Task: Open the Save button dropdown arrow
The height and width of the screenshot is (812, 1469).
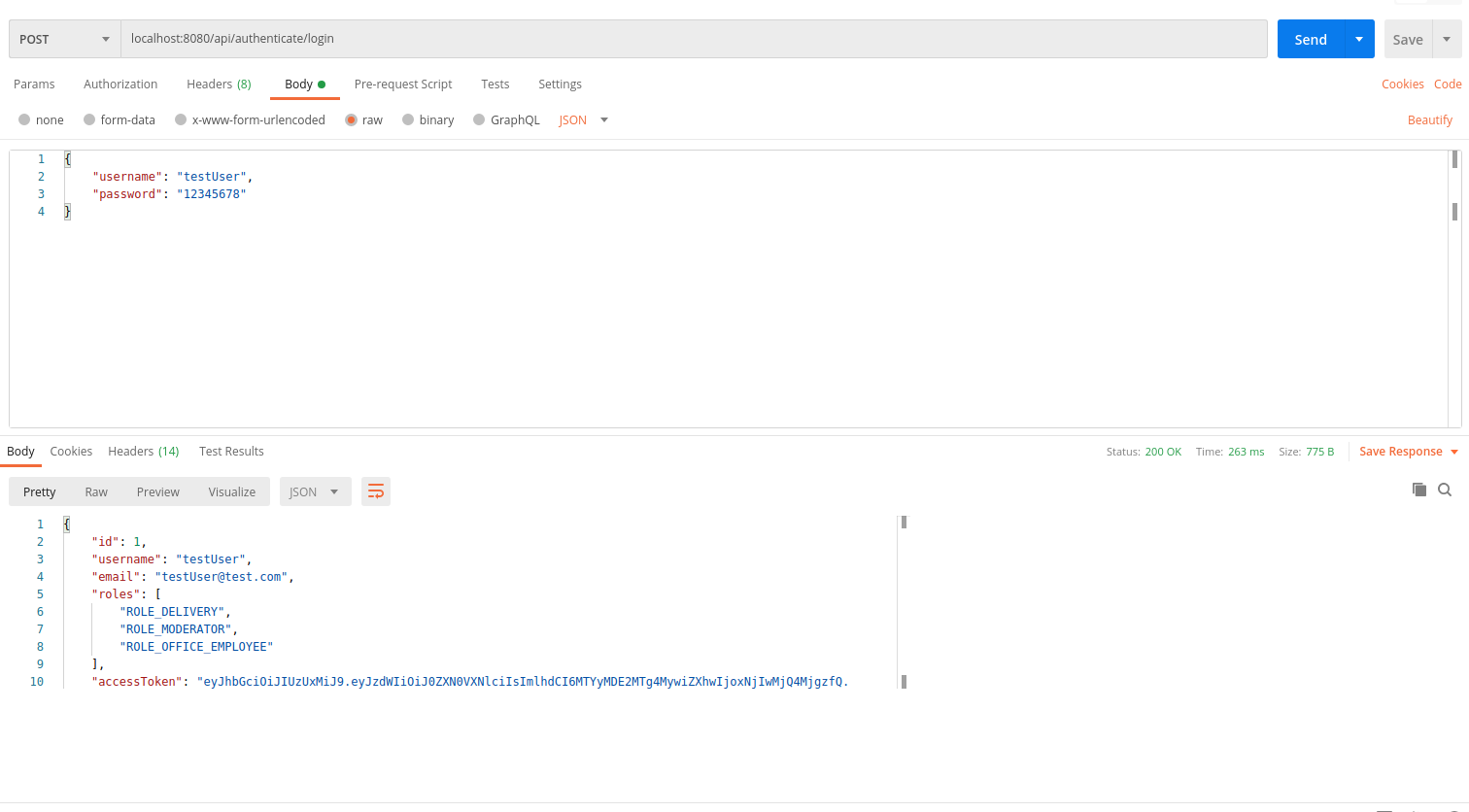Action: [1447, 39]
